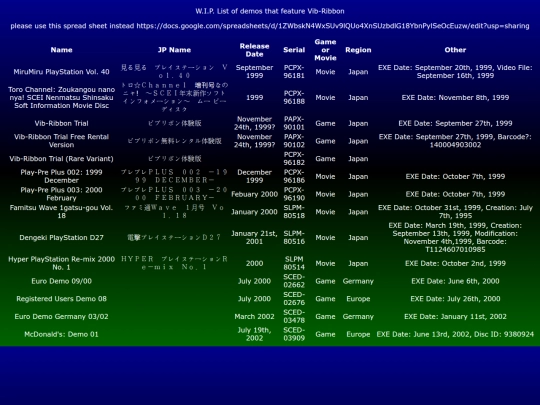The width and height of the screenshot is (540, 405).
Task: Select 'Vib-Ribbon Trial (Rare Variant)' cell
Action: (61, 159)
